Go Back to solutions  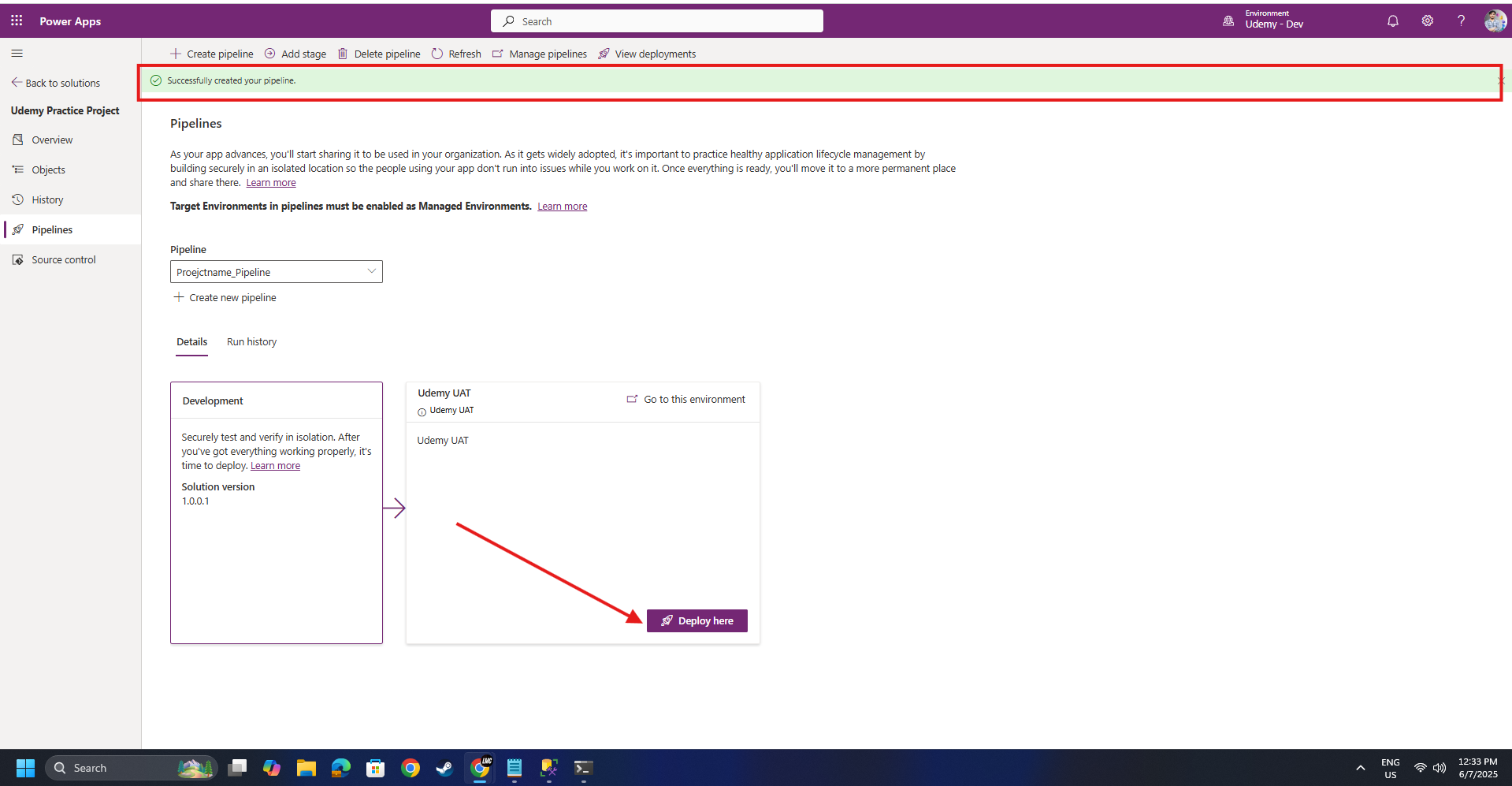56,83
